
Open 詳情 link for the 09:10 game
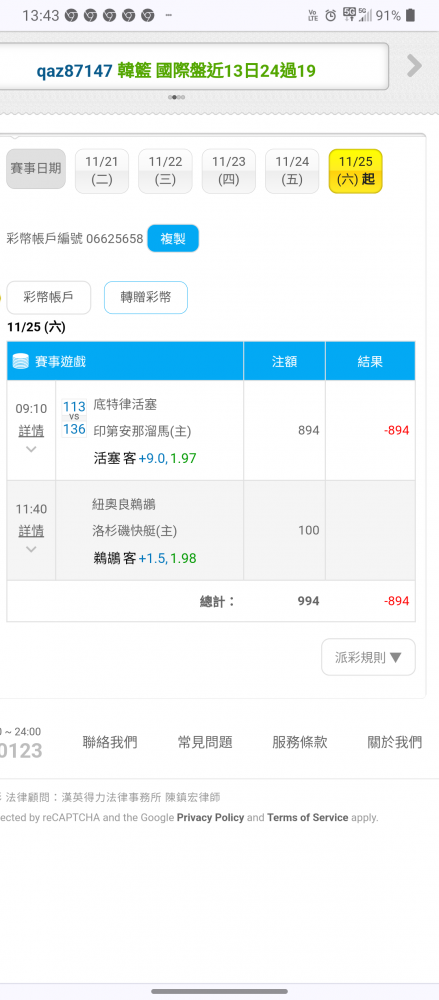coord(31,431)
